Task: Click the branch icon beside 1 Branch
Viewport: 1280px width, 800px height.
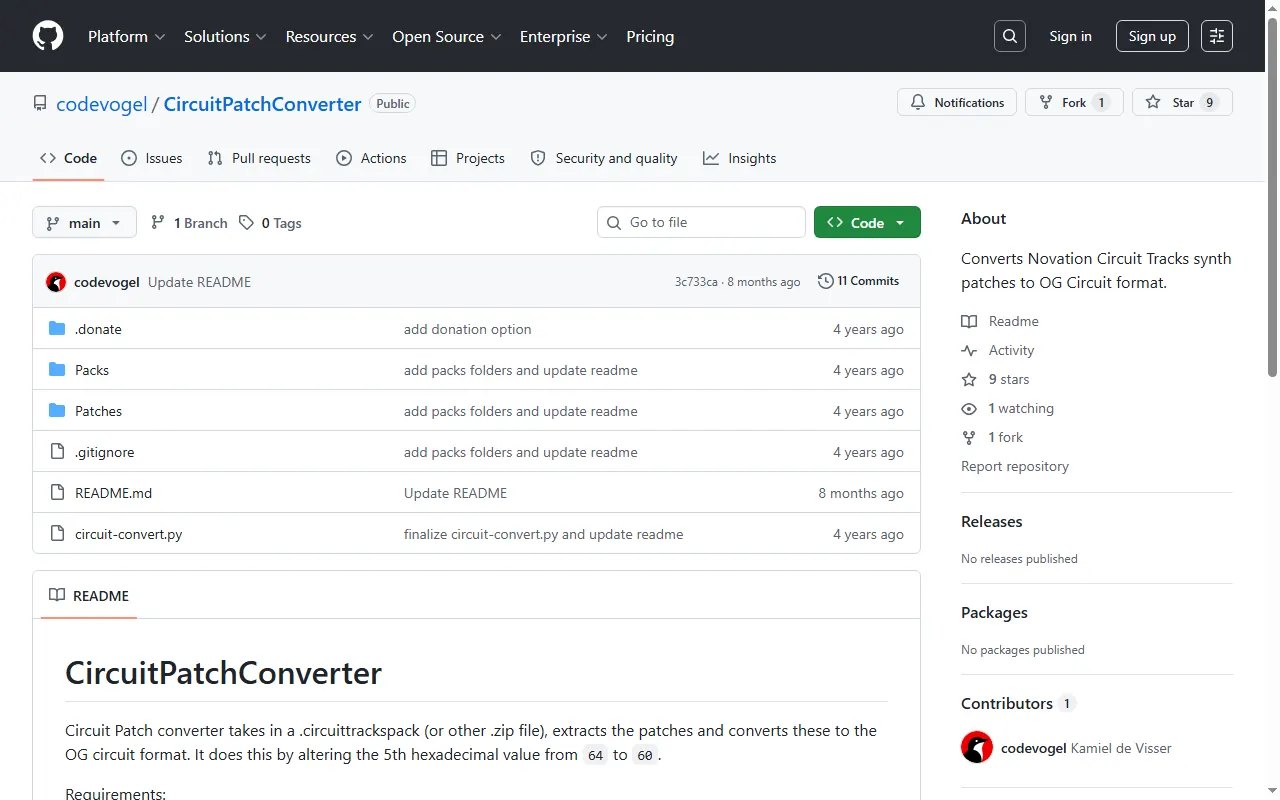Action: [x=158, y=223]
